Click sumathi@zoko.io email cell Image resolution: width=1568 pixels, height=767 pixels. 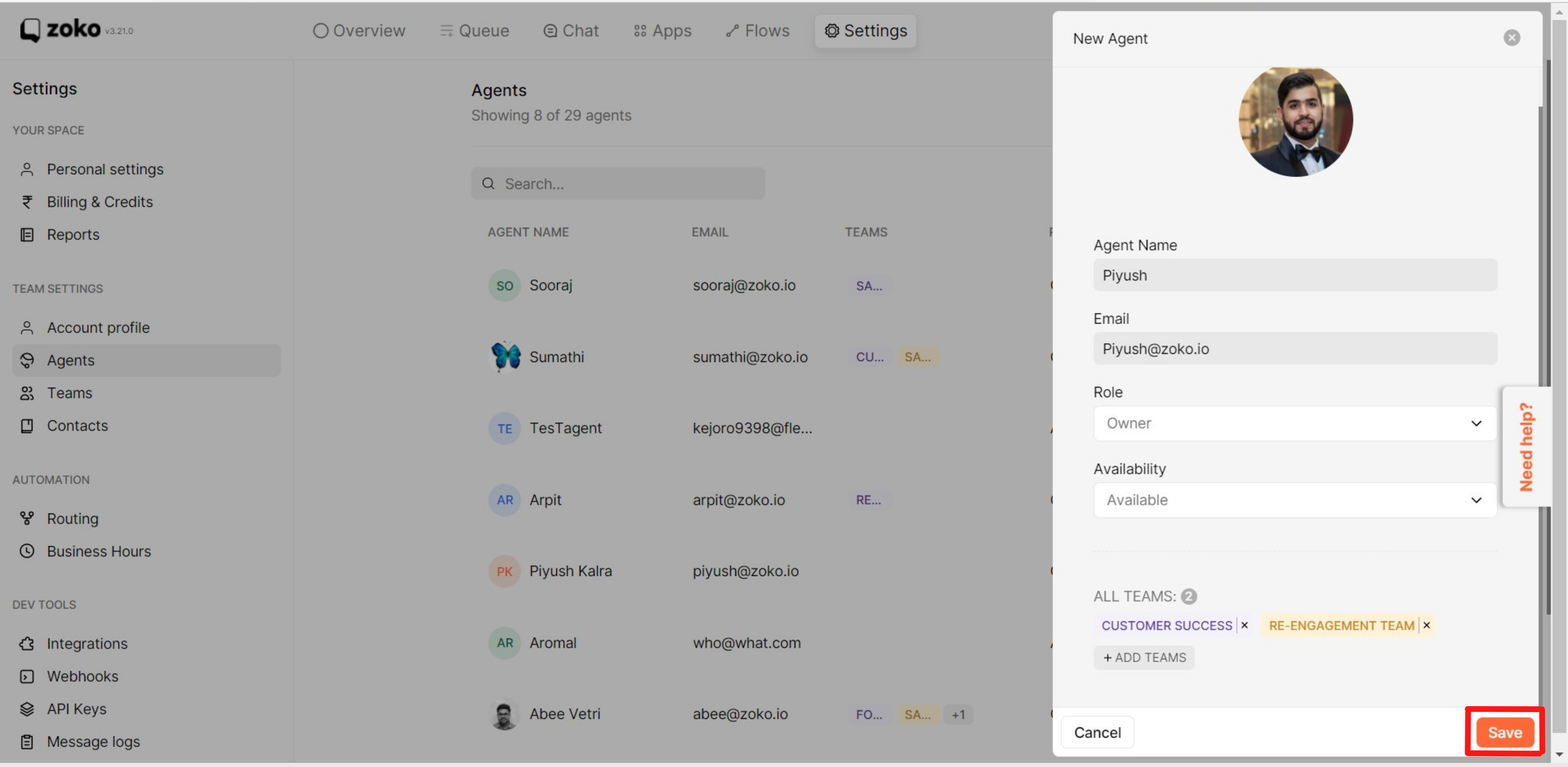click(750, 357)
